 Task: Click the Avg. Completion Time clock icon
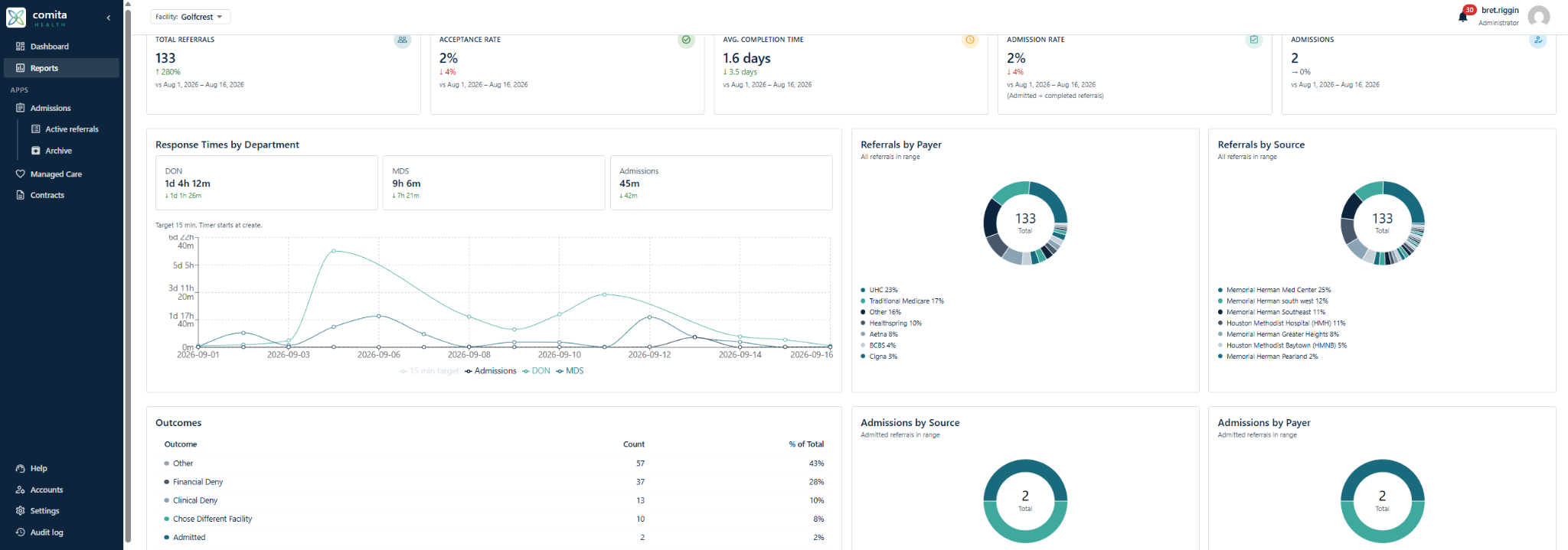(x=970, y=40)
